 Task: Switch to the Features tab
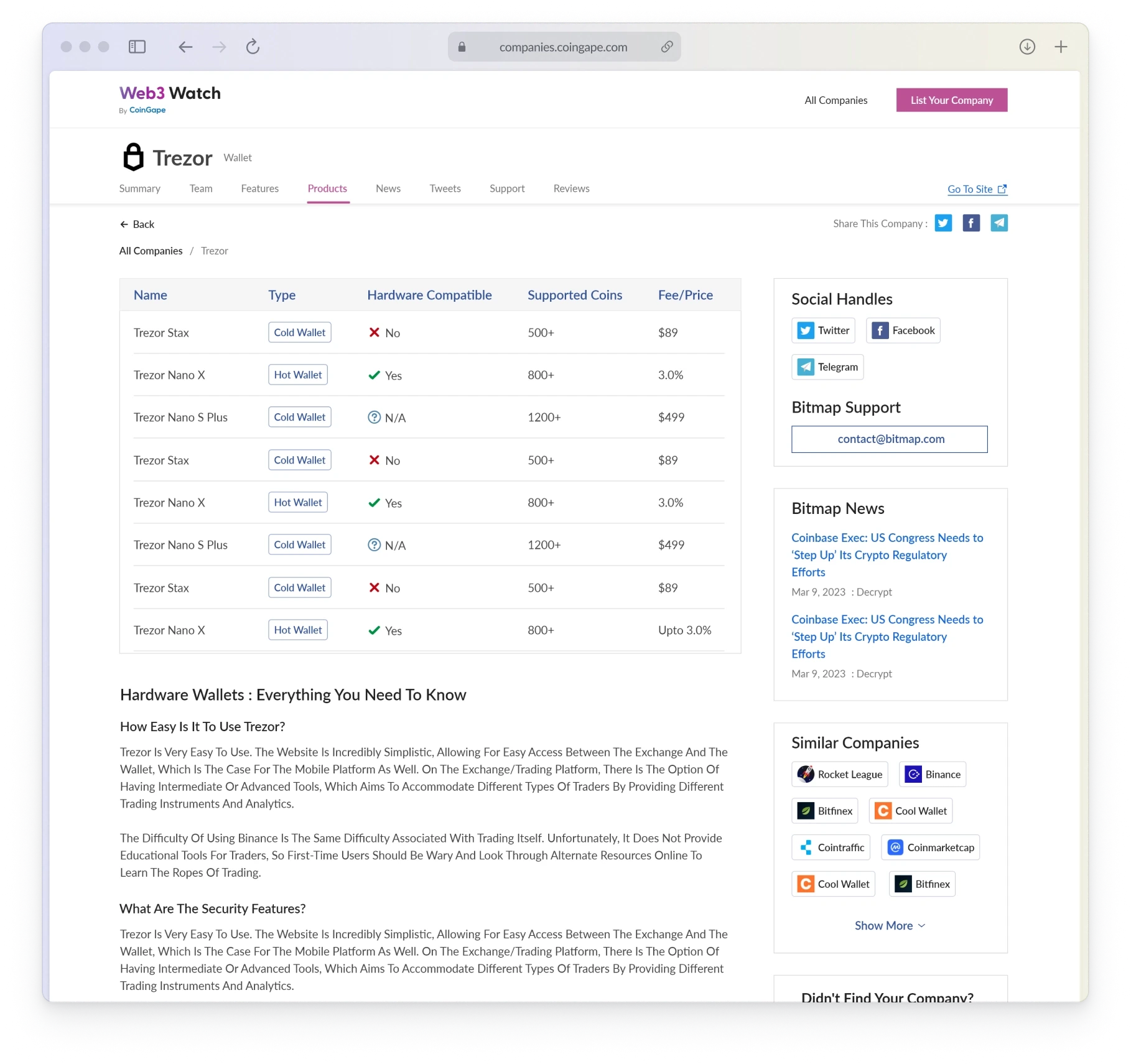click(x=260, y=189)
